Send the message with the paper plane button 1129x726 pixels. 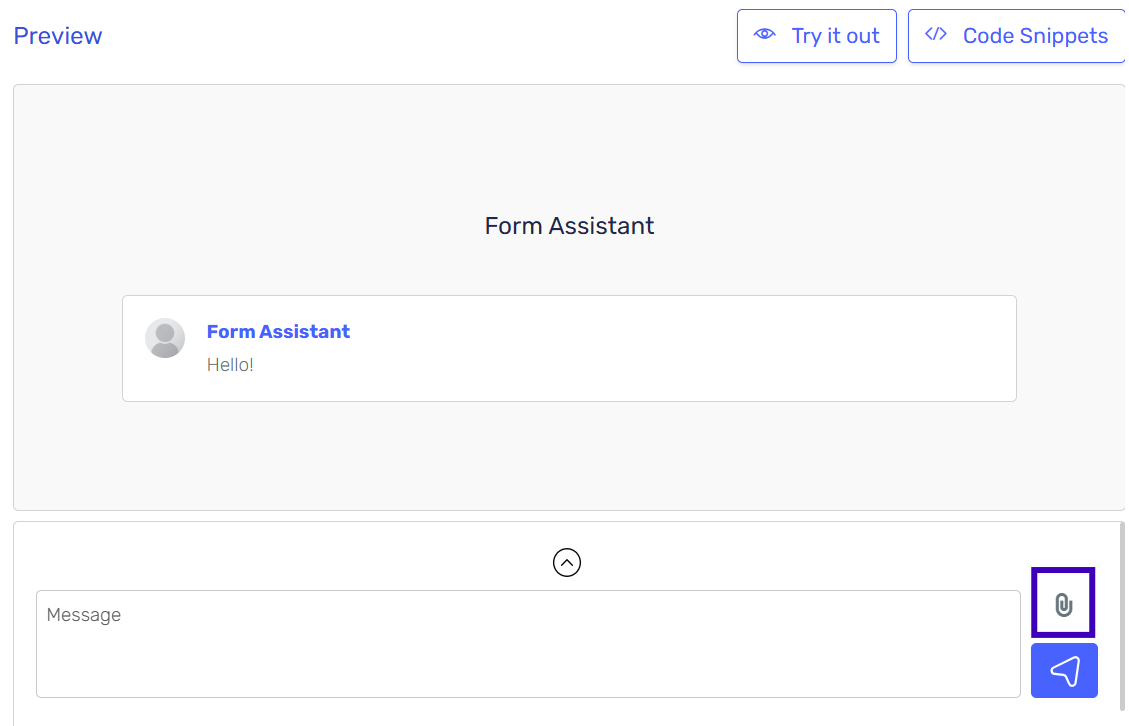pos(1063,671)
